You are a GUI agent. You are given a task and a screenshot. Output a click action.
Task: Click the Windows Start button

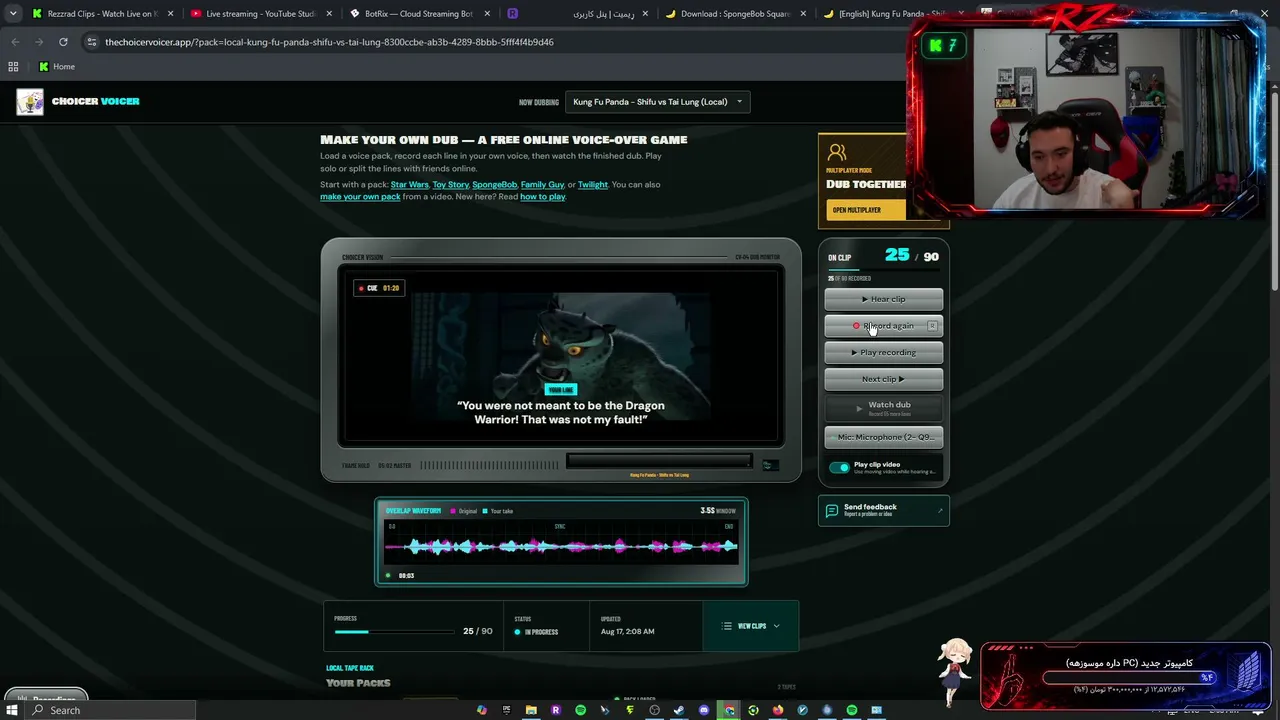12,710
